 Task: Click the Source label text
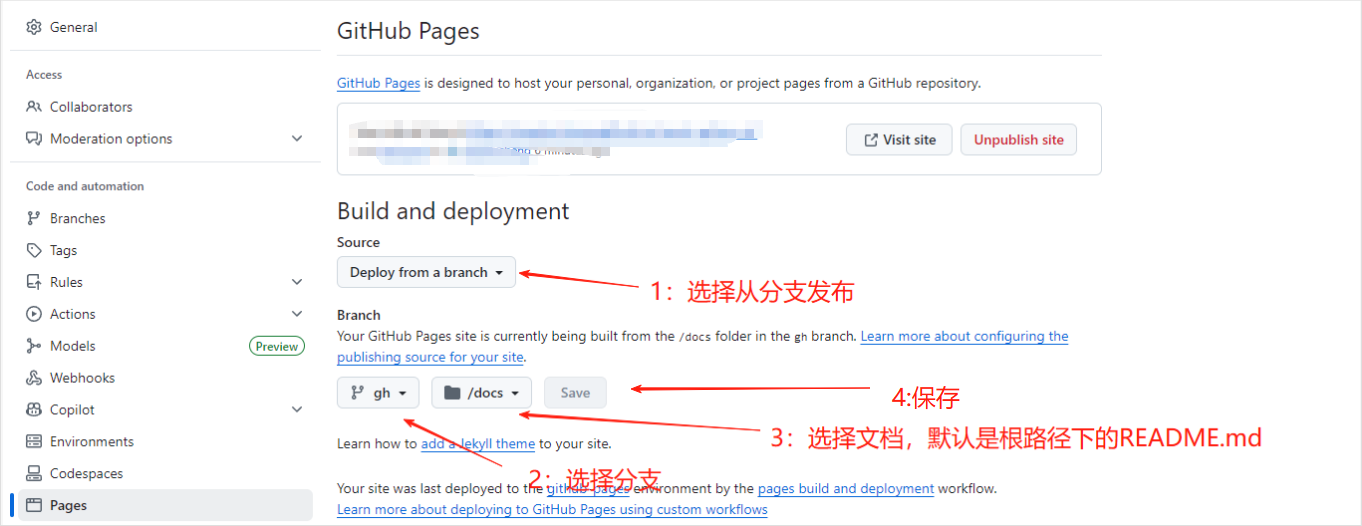(358, 242)
